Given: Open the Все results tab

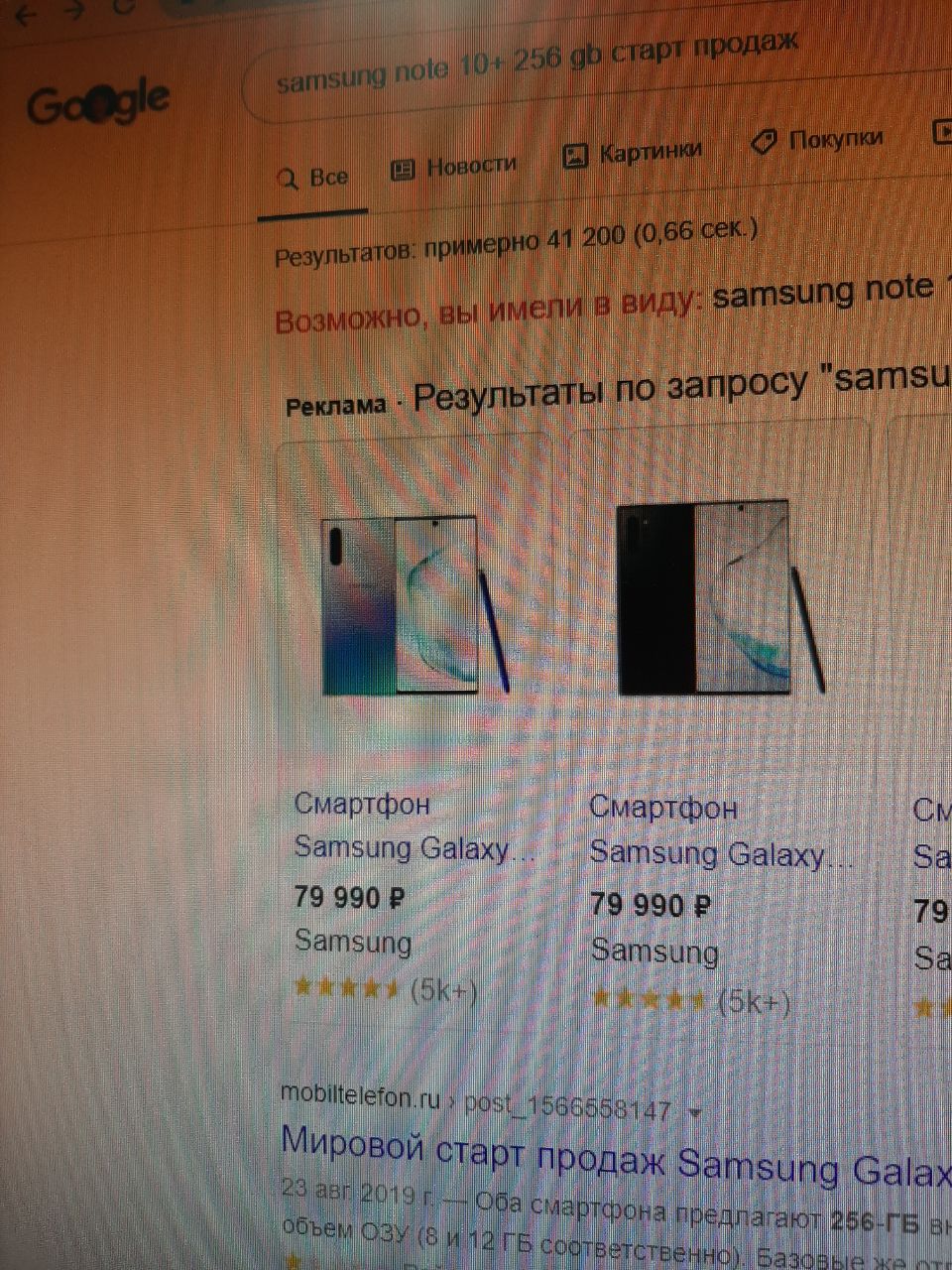Looking at the screenshot, I should pos(314,179).
